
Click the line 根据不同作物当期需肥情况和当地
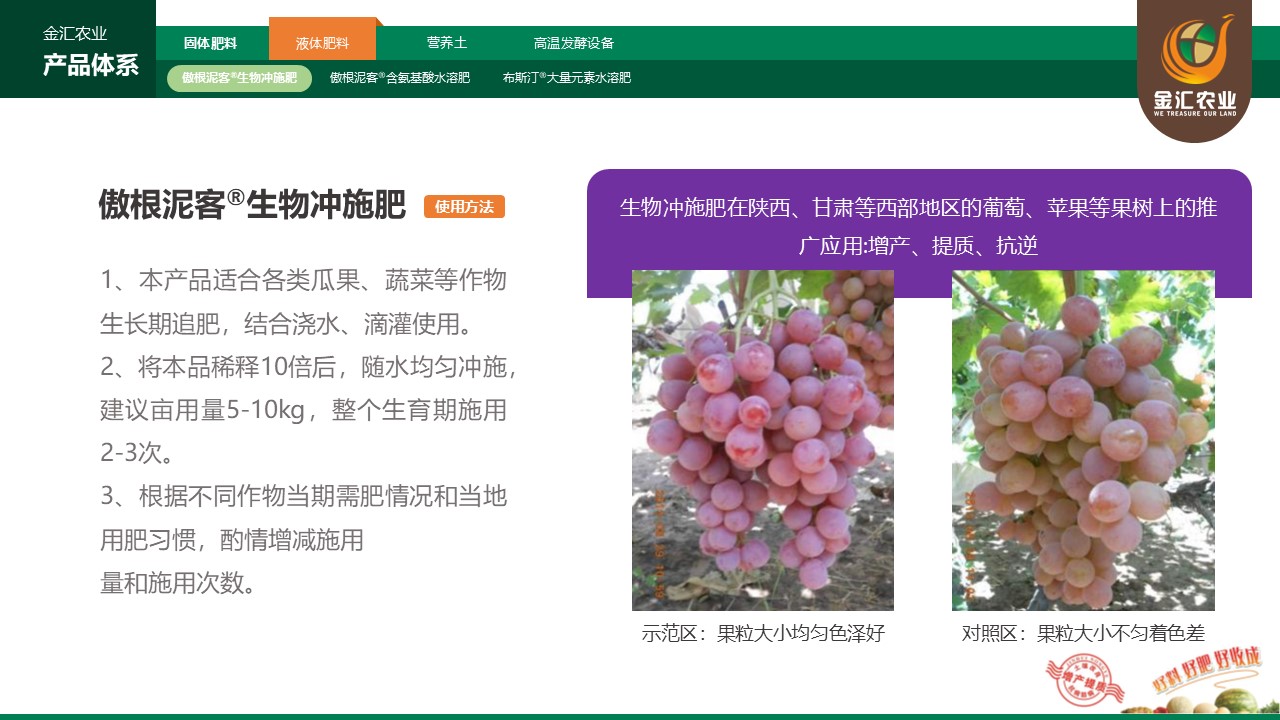[304, 496]
